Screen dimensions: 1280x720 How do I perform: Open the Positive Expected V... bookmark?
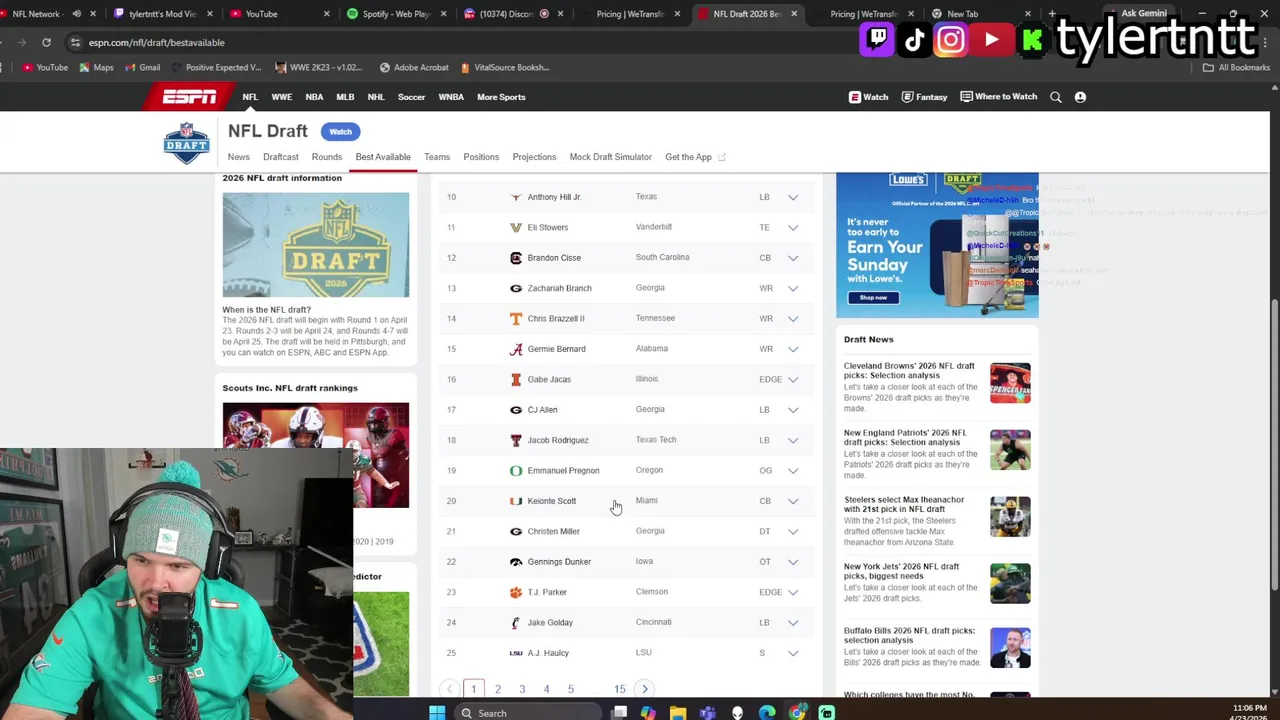point(216,67)
